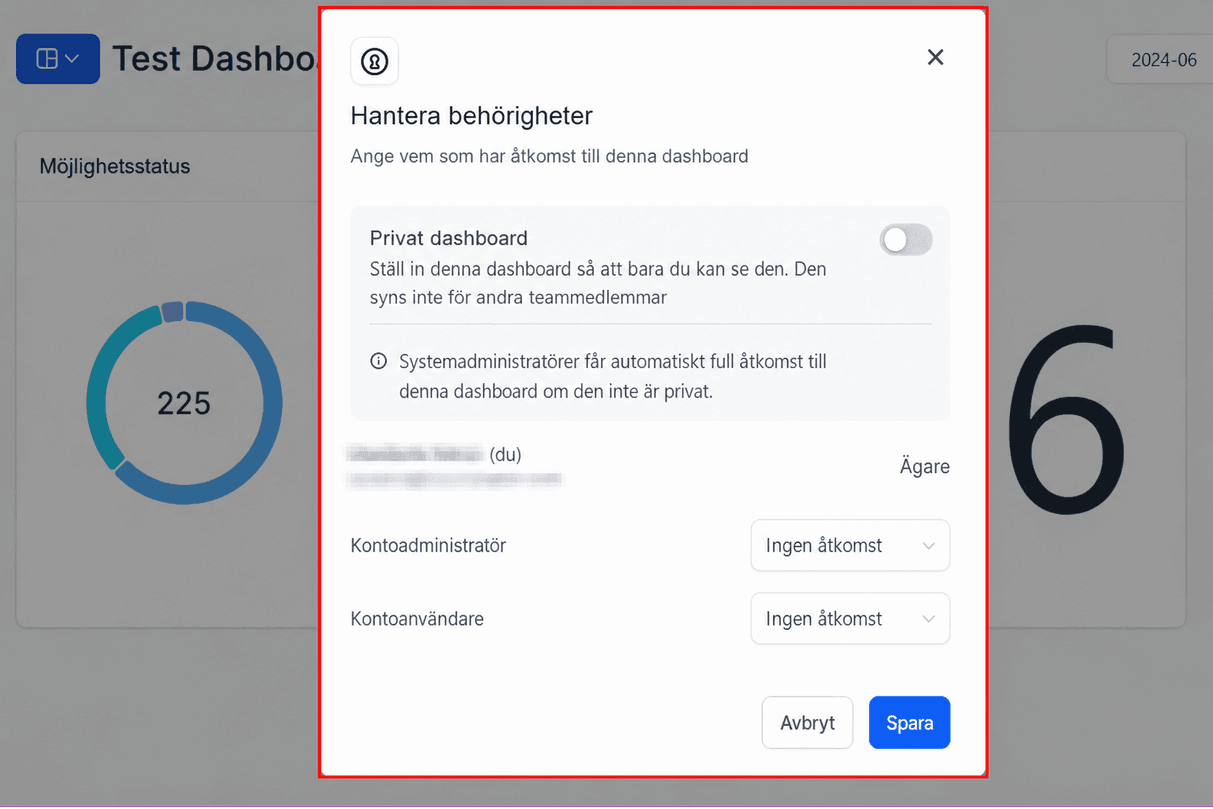The width and height of the screenshot is (1213, 809).
Task: Click the Möjlighetsstatus widget title
Action: pyautogui.click(x=115, y=166)
